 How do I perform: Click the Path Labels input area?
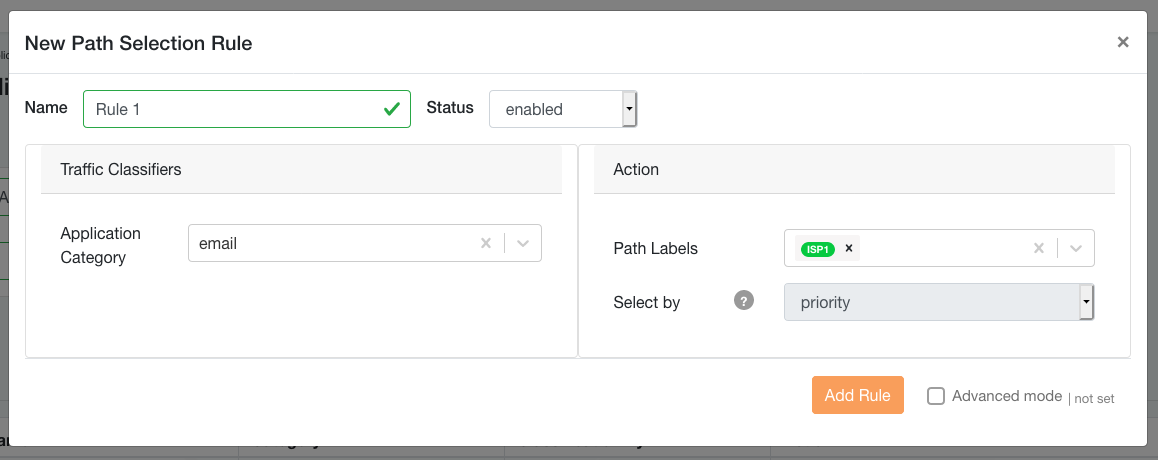pos(940,249)
